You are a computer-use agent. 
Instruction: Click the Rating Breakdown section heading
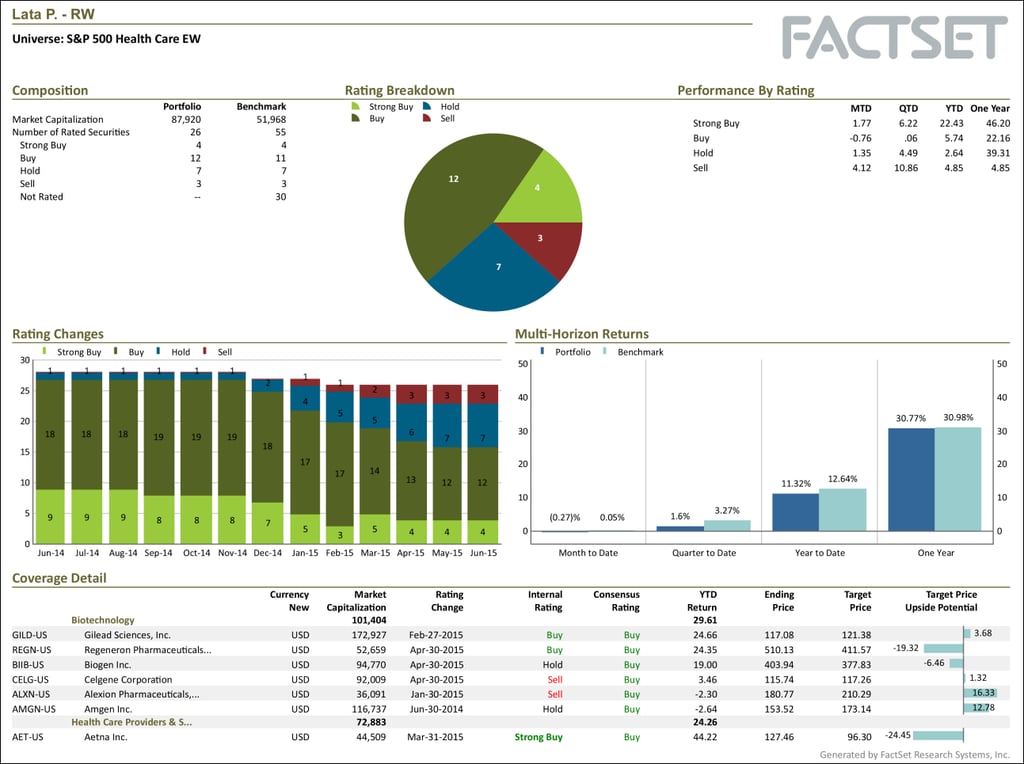coord(400,90)
